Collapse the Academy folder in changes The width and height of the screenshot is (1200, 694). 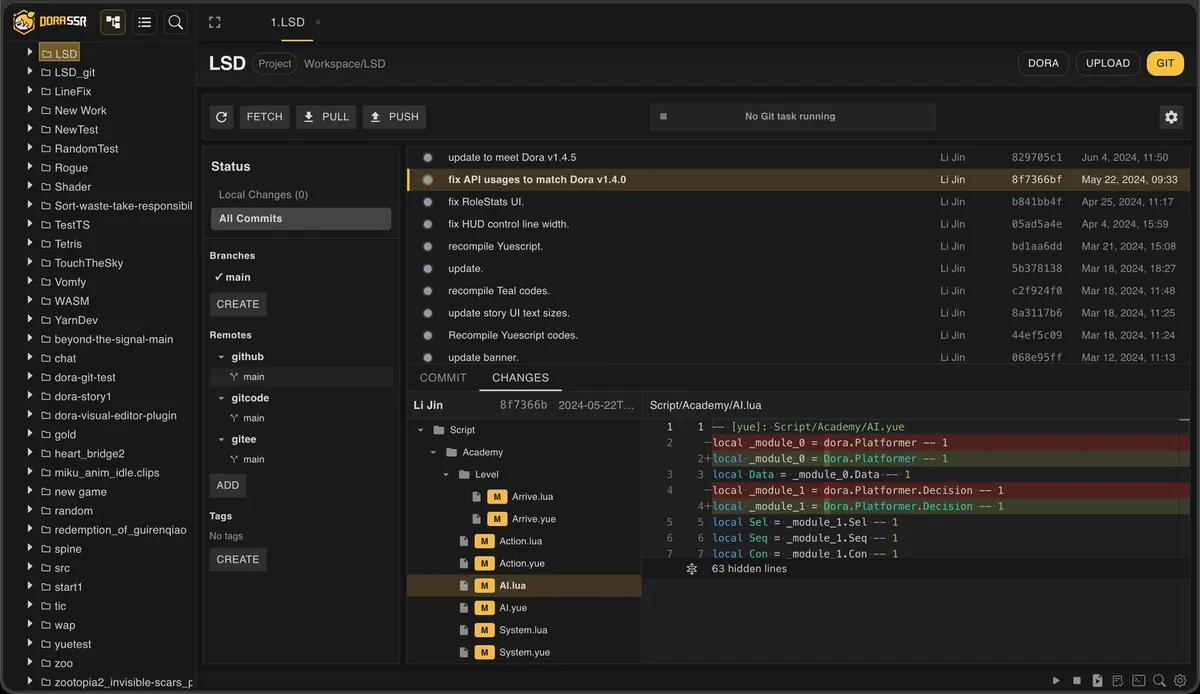433,453
